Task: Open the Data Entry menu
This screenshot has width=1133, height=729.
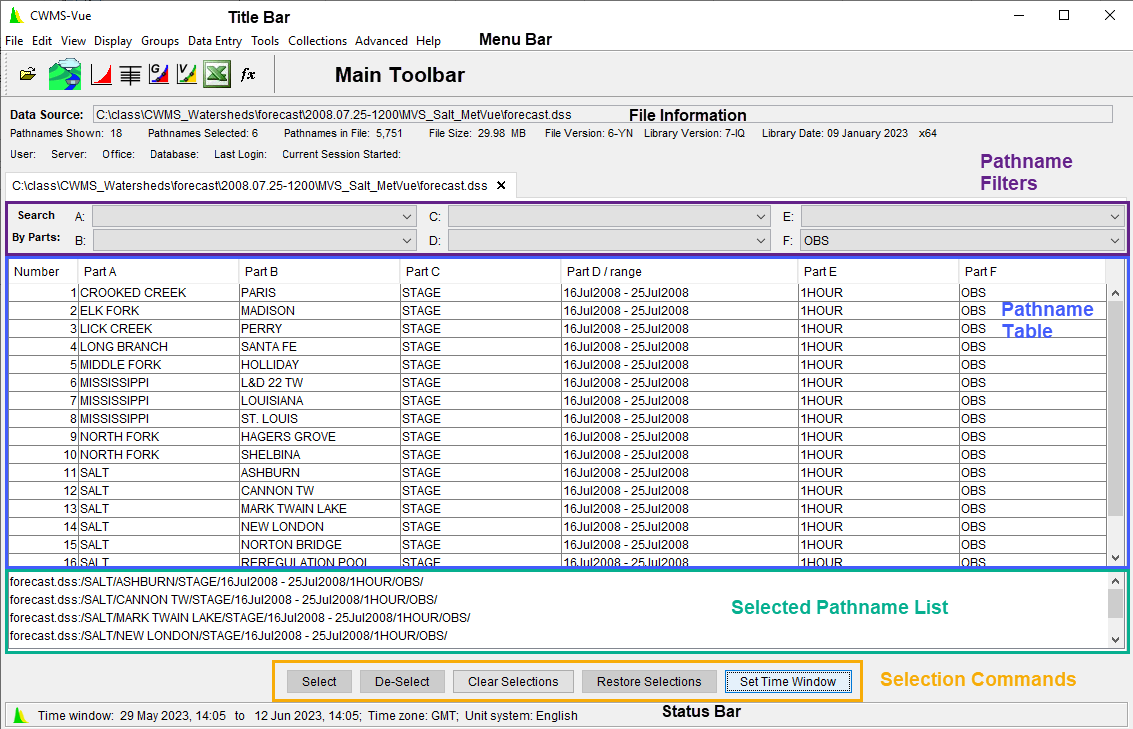Action: click(x=215, y=41)
